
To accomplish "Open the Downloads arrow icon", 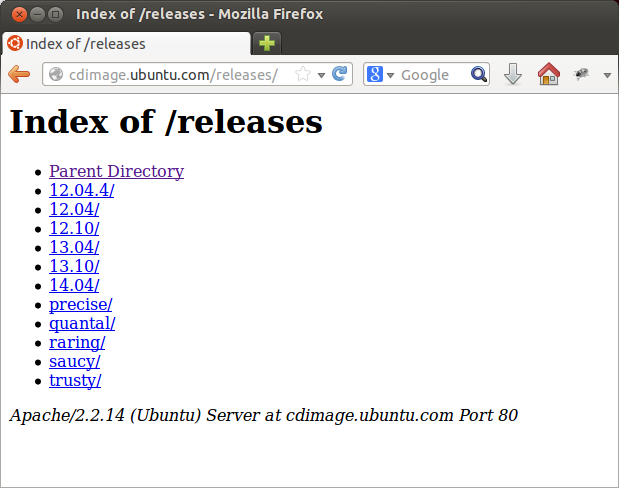I will (513, 74).
